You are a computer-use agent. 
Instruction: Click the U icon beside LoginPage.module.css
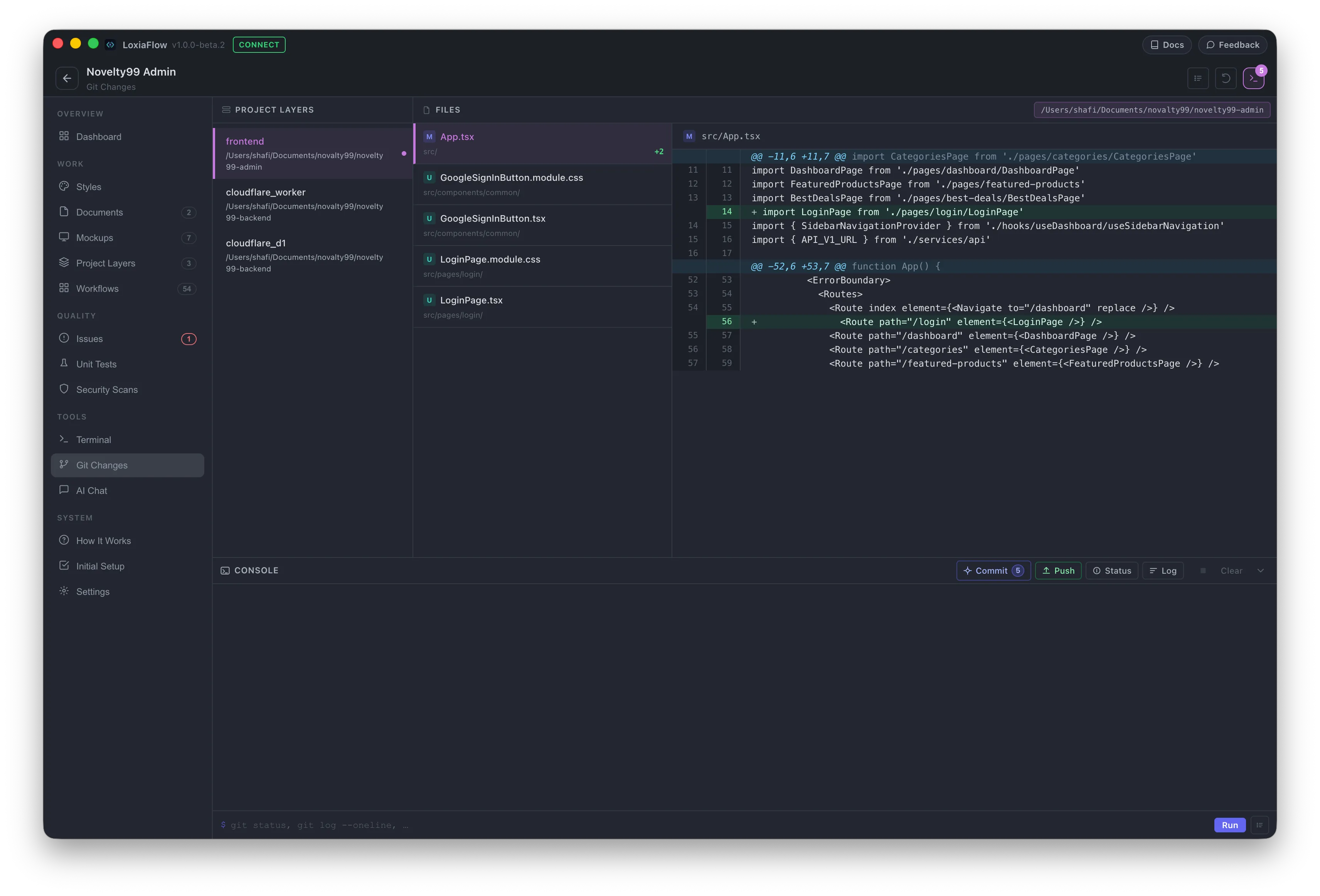click(x=429, y=259)
